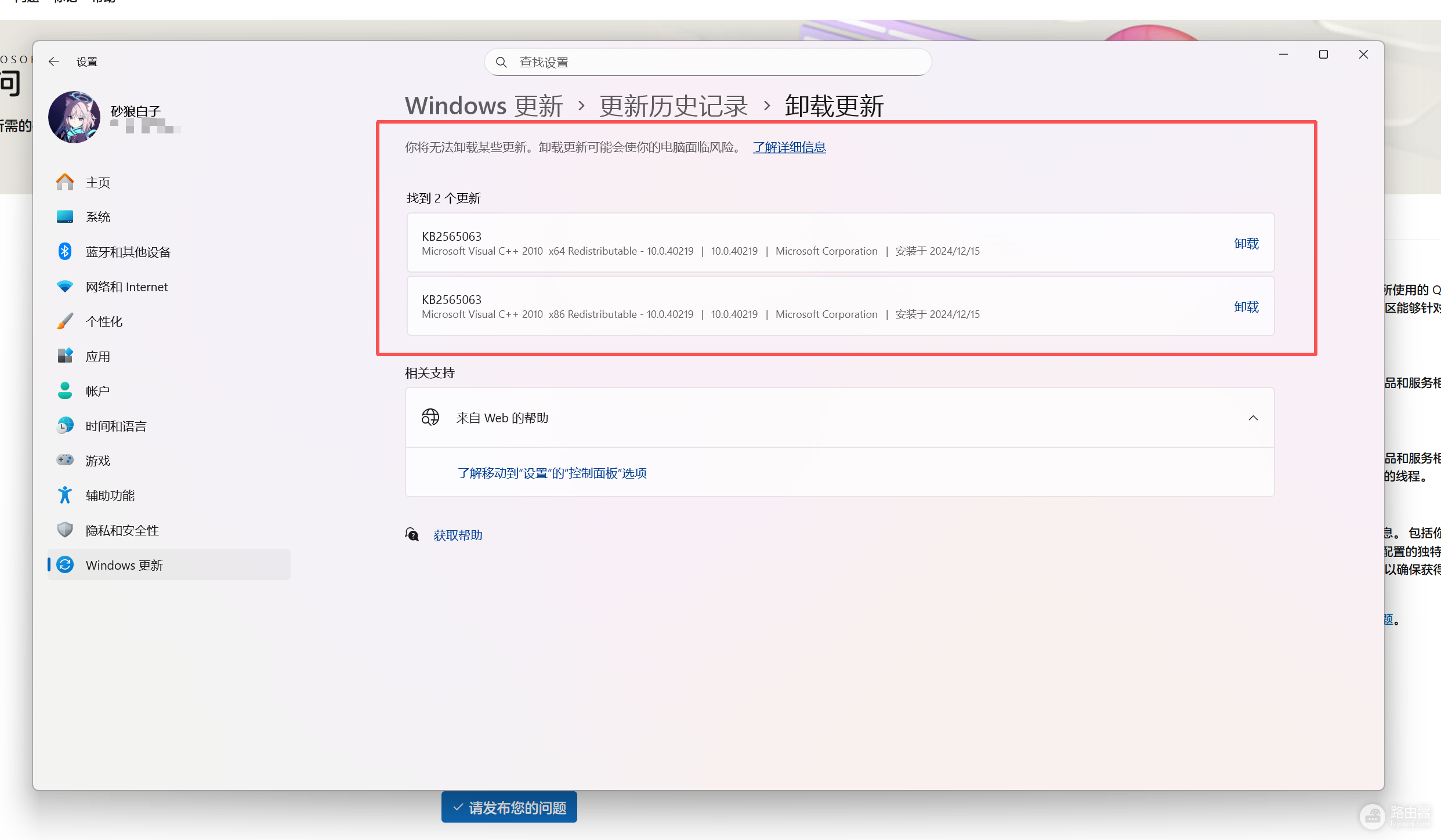Viewport: 1441px width, 840px height.
Task: Click 请发布您的问题 button in browser
Action: (x=509, y=808)
